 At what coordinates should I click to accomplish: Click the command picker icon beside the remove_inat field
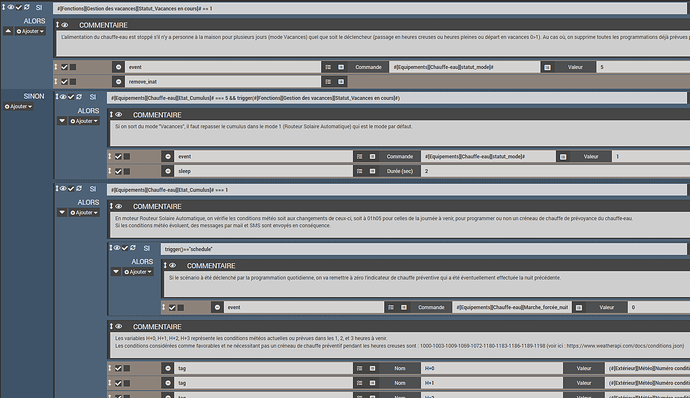pyautogui.click(x=328, y=81)
